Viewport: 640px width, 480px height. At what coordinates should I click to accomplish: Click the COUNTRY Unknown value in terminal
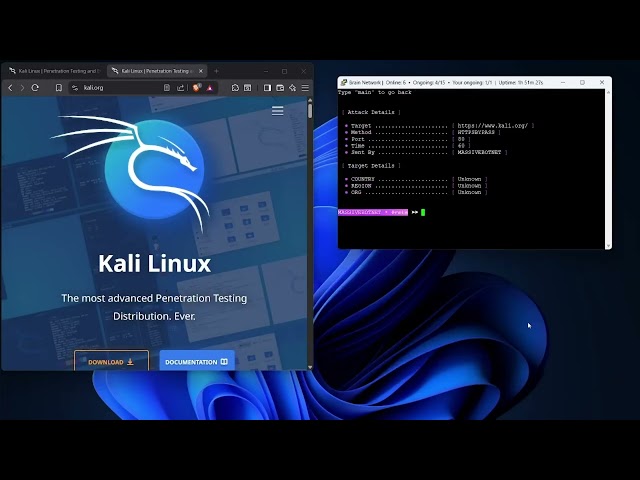469,179
